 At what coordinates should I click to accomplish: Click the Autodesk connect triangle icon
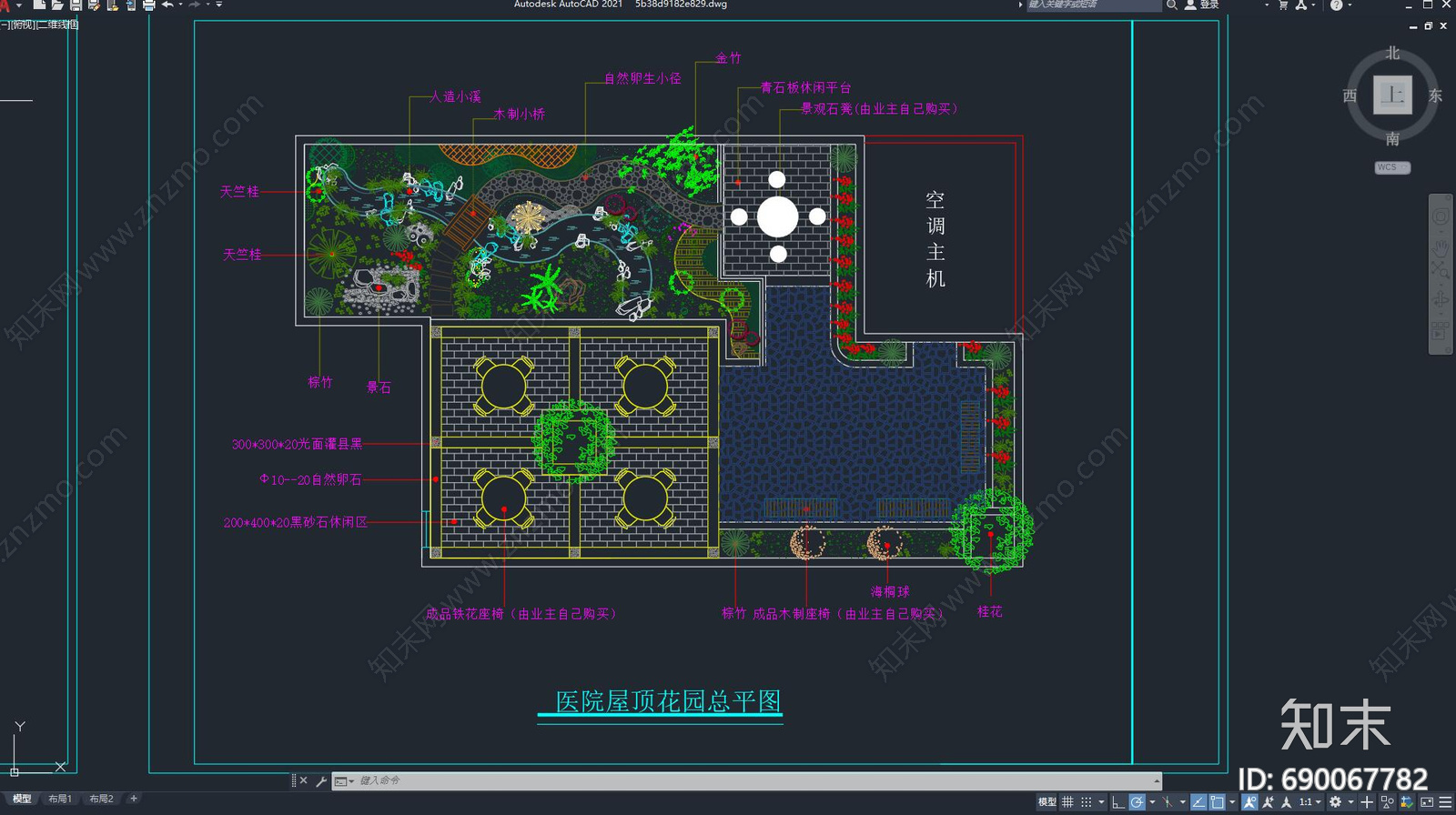point(1301,5)
